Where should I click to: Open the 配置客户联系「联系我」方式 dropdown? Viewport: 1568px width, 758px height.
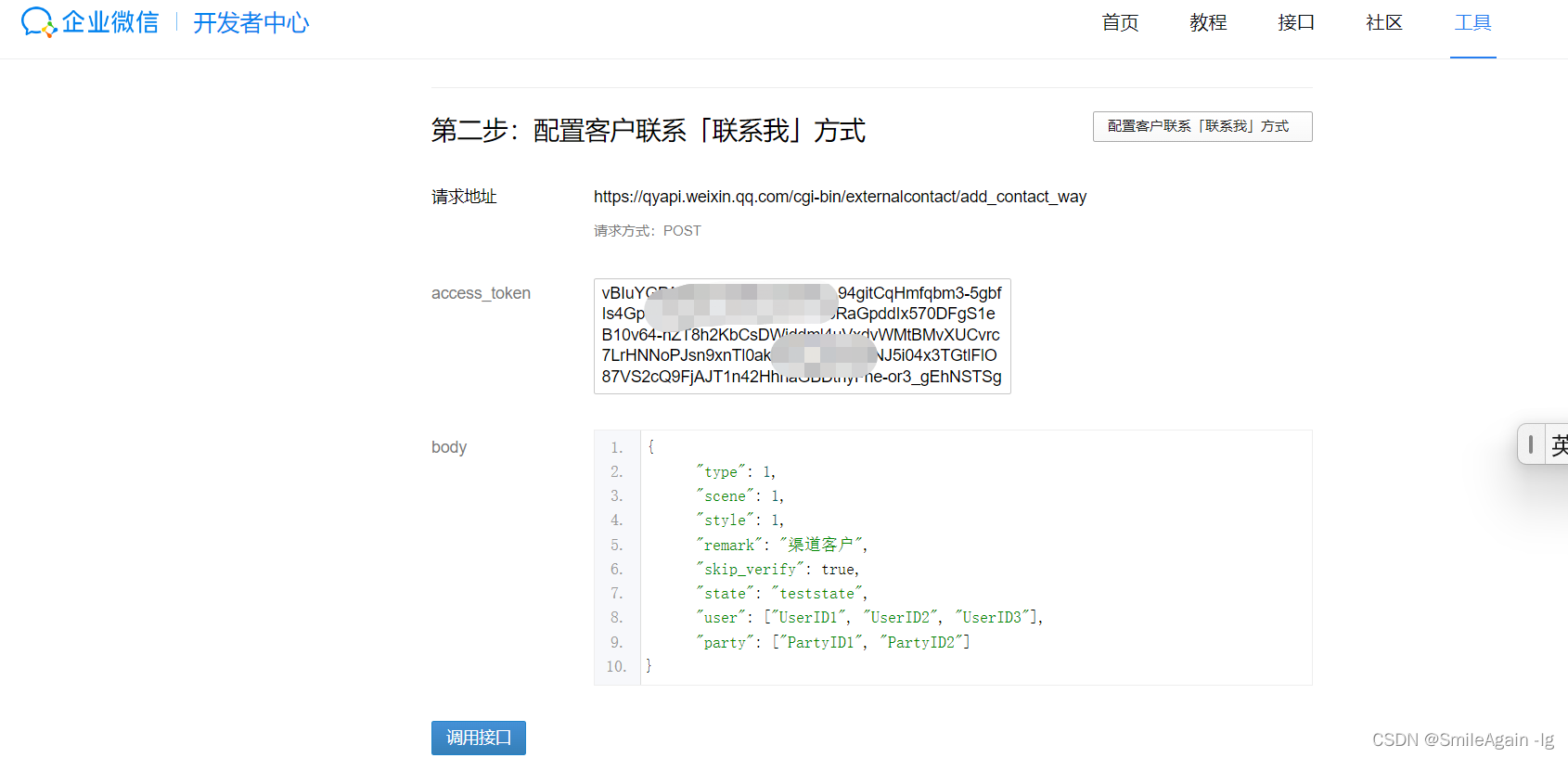tap(1202, 126)
